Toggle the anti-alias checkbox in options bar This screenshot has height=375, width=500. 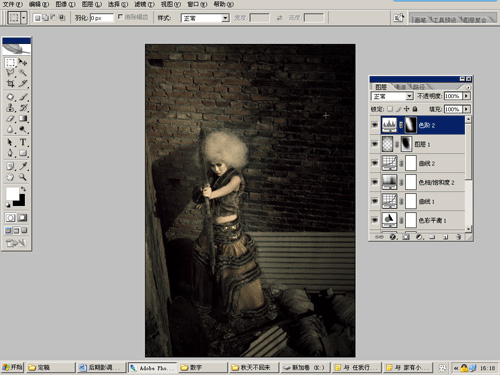(x=120, y=16)
